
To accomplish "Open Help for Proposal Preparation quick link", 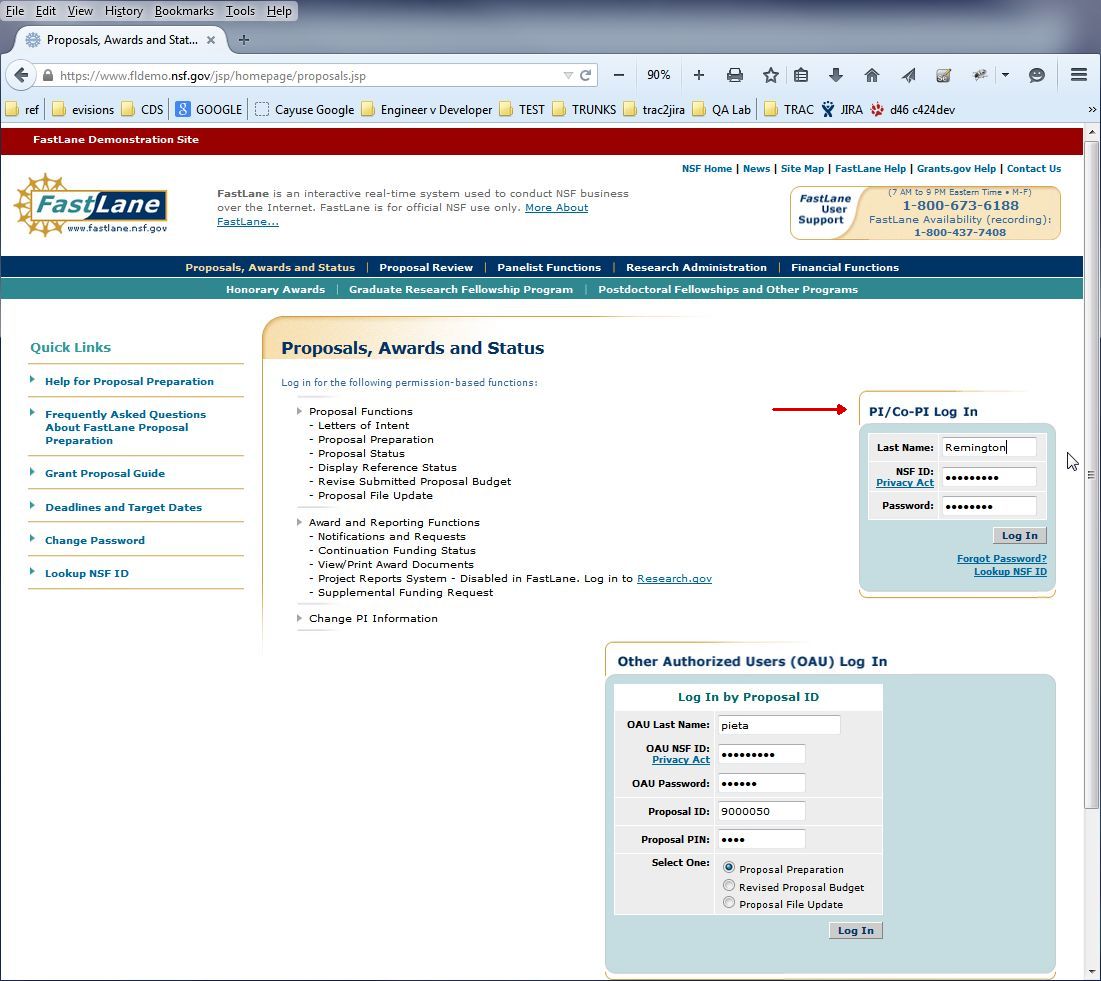I will tap(129, 381).
